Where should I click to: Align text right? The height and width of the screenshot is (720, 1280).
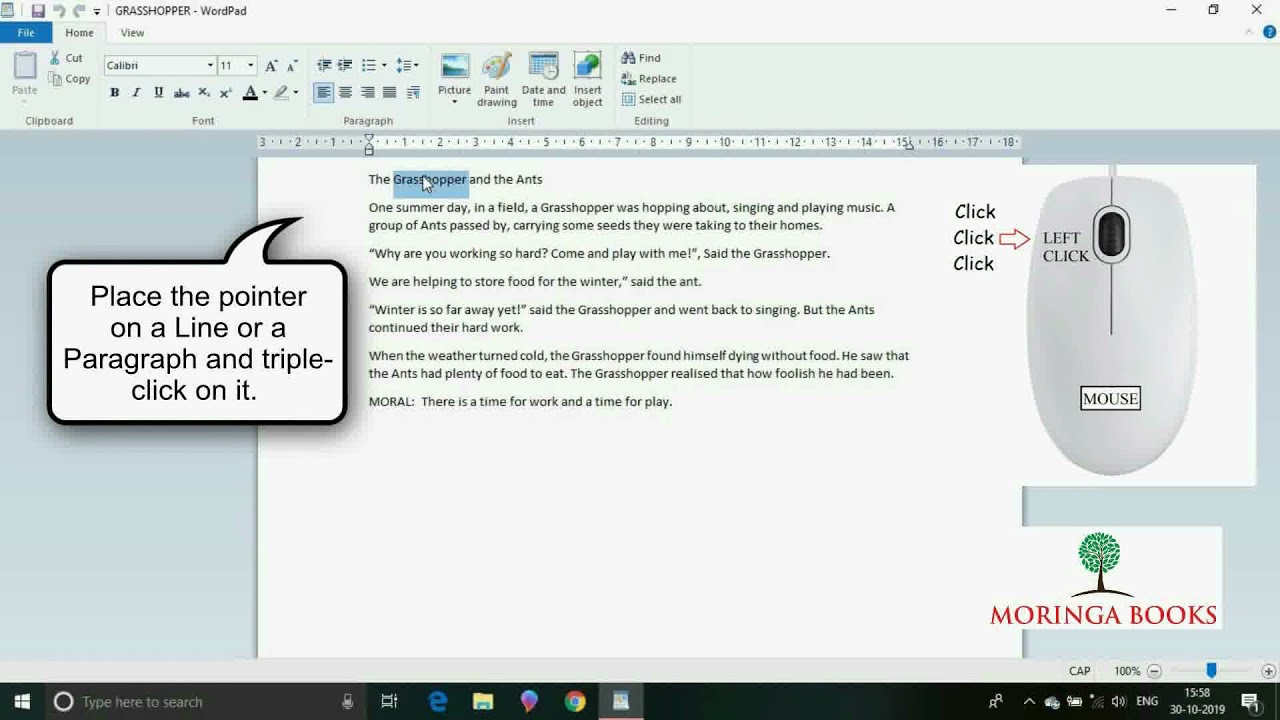367,93
